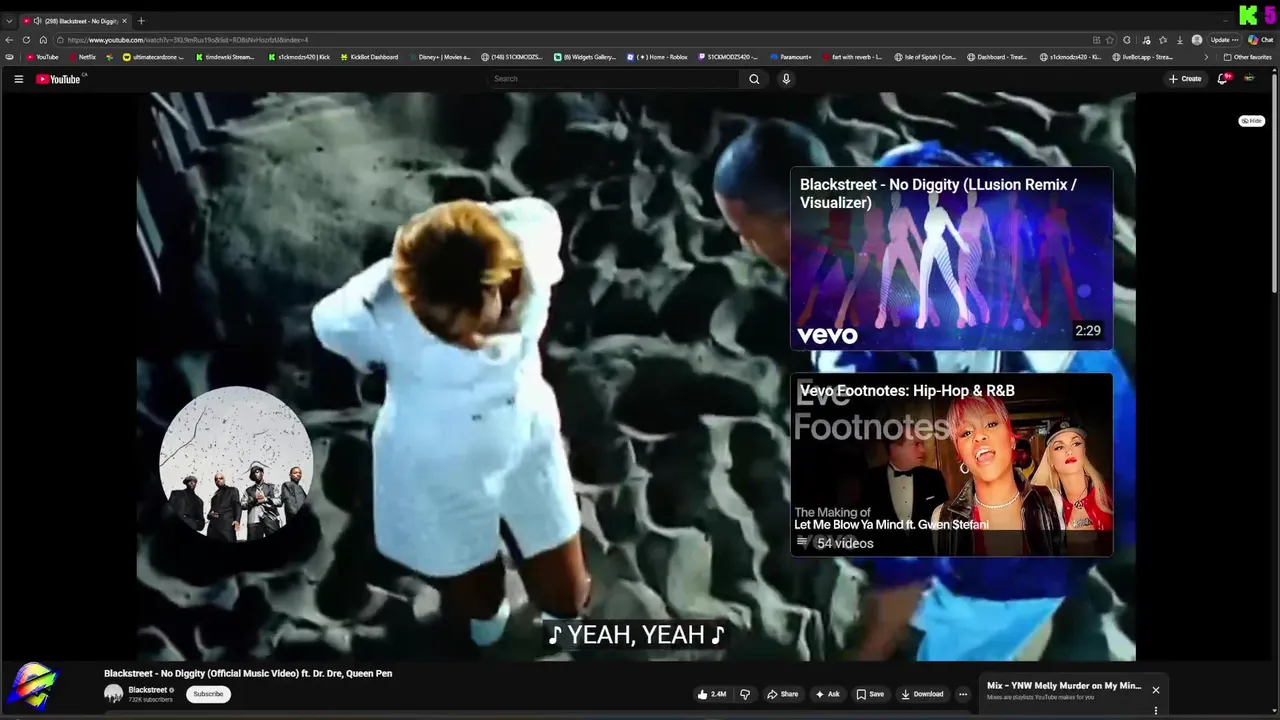Close the Blackstreet browser tab
The height and width of the screenshot is (720, 1280).
tap(124, 21)
